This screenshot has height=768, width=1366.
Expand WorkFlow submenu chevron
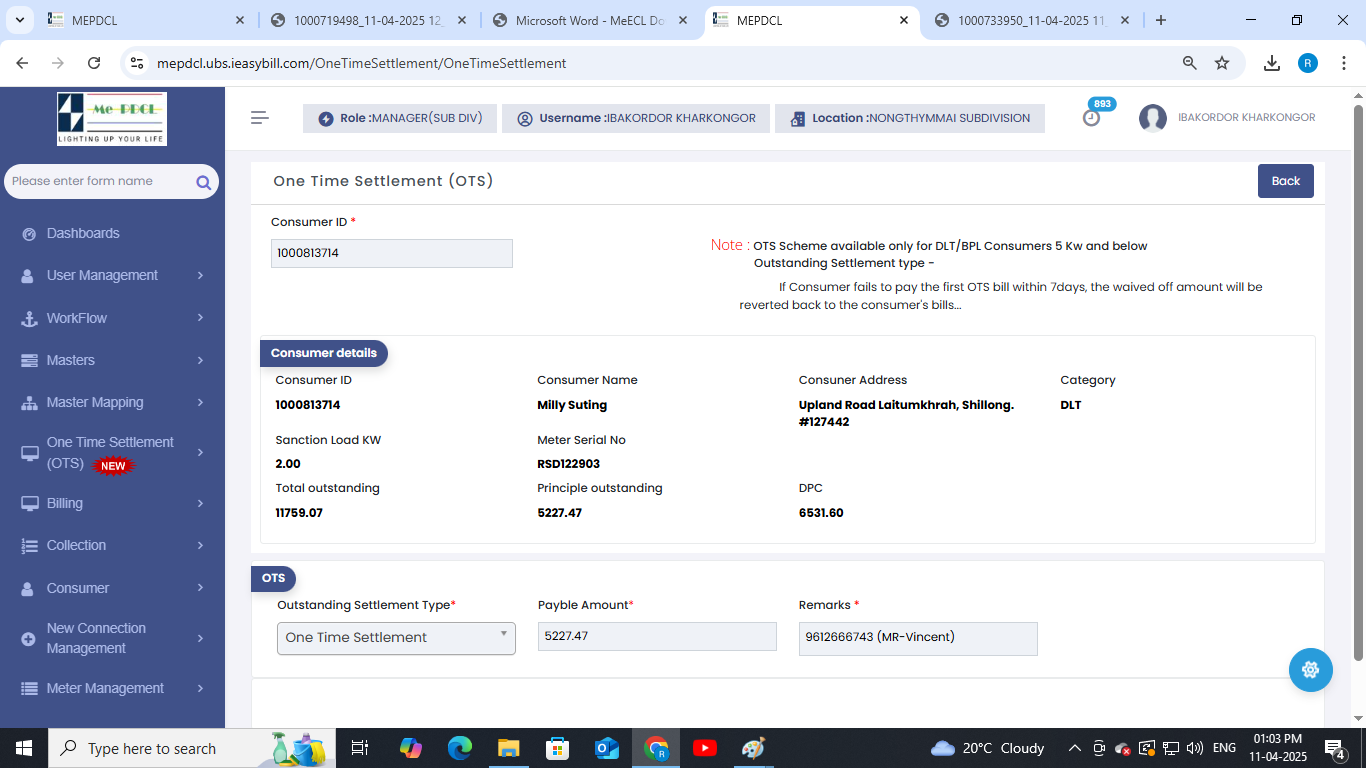(200, 318)
